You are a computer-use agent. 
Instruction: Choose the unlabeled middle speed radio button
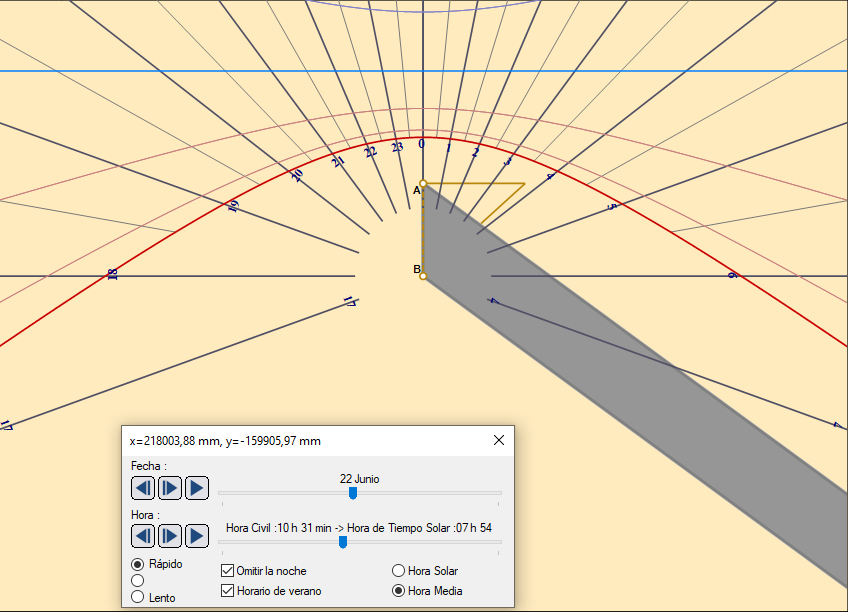[x=138, y=581]
